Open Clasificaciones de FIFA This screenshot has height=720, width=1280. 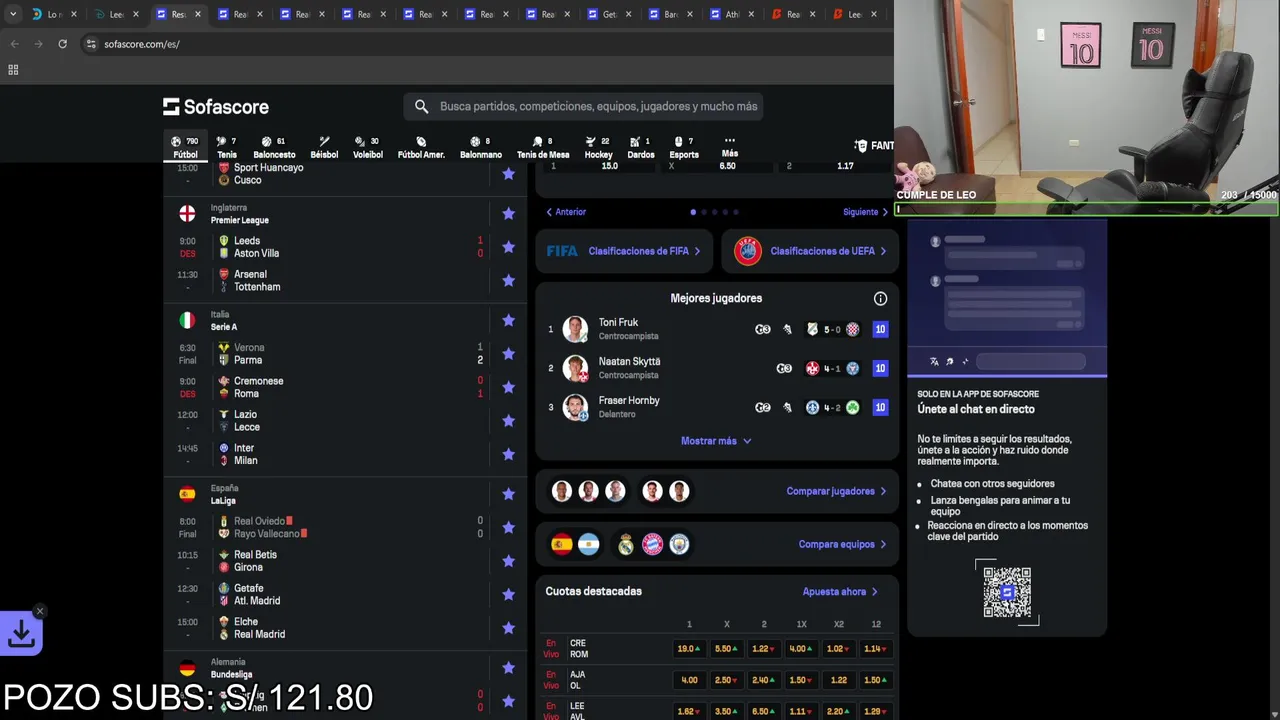(625, 251)
